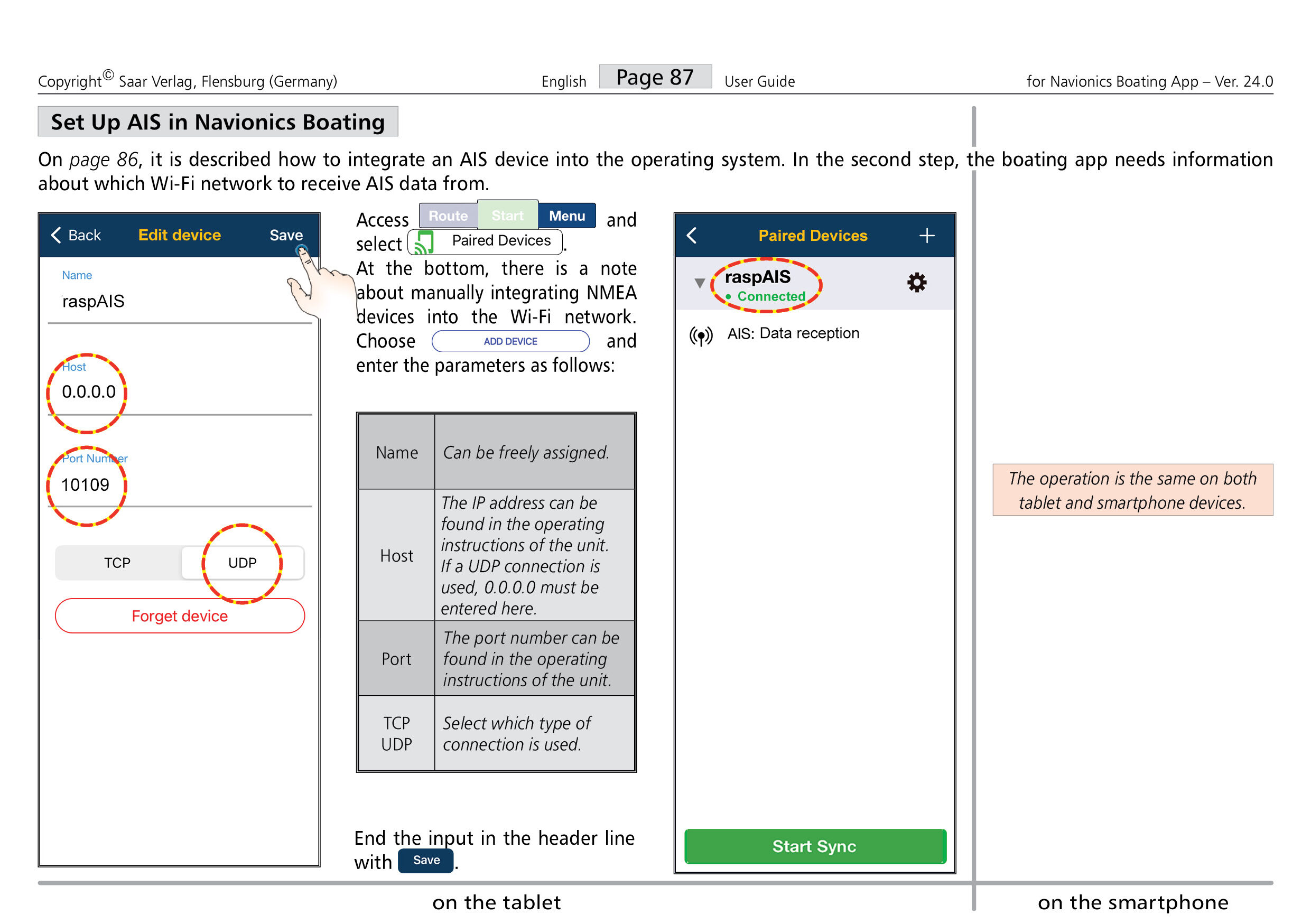Screen dimensions: 1311x924
Task: Collapse the raspAIS device triangle
Action: (699, 283)
